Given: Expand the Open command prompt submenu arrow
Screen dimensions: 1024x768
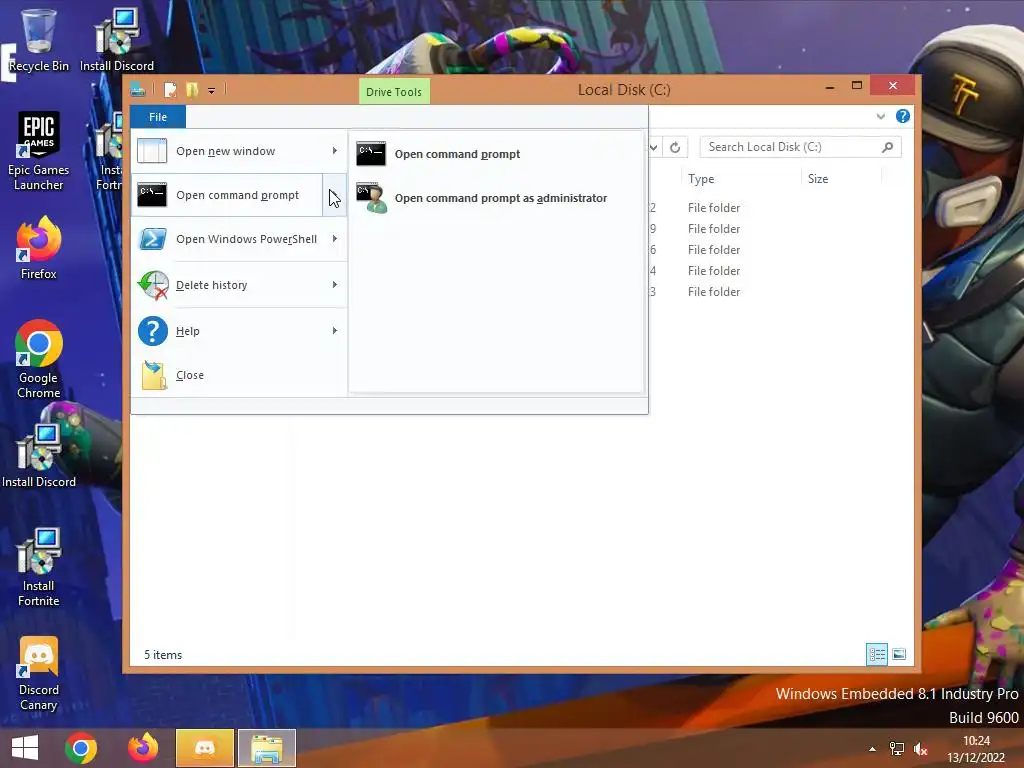Looking at the screenshot, I should (x=334, y=195).
